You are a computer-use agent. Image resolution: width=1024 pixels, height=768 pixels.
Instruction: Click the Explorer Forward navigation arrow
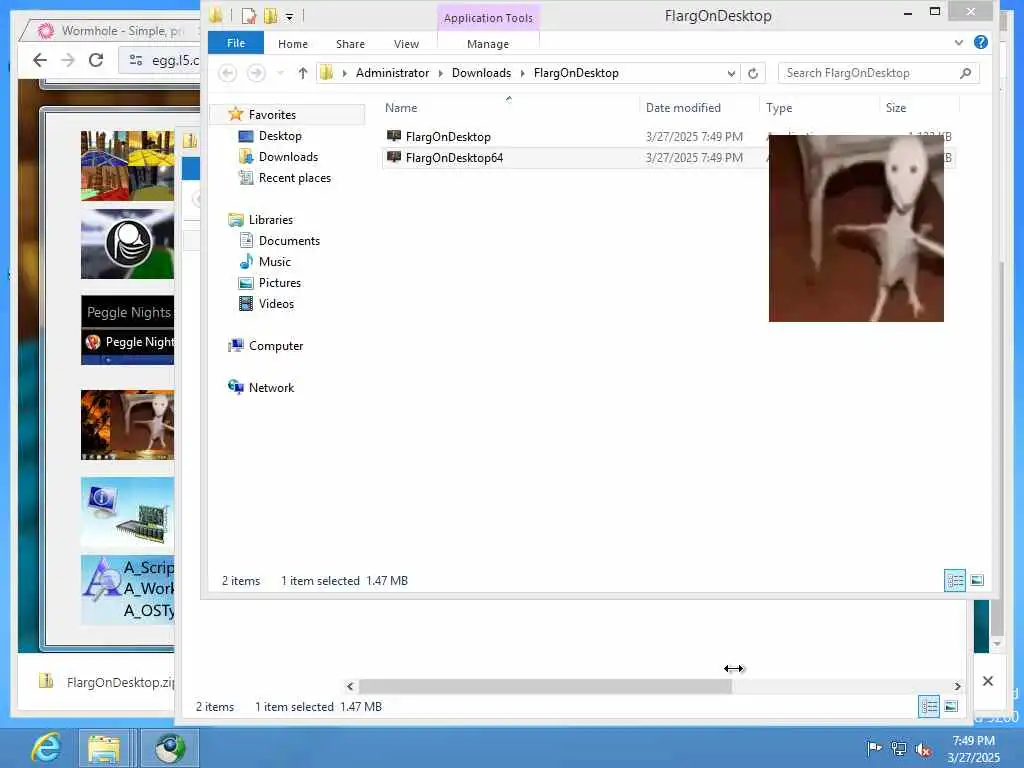tap(256, 73)
